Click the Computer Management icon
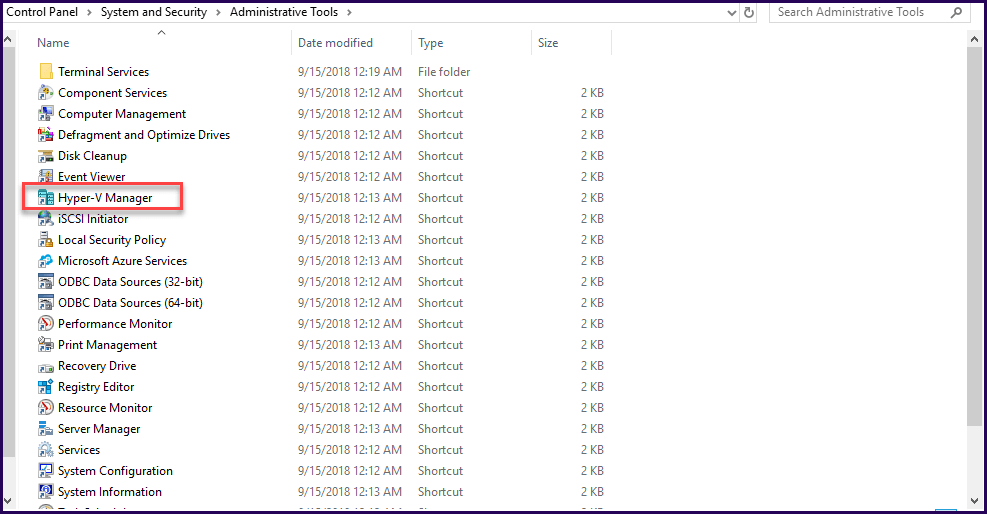 tap(46, 114)
